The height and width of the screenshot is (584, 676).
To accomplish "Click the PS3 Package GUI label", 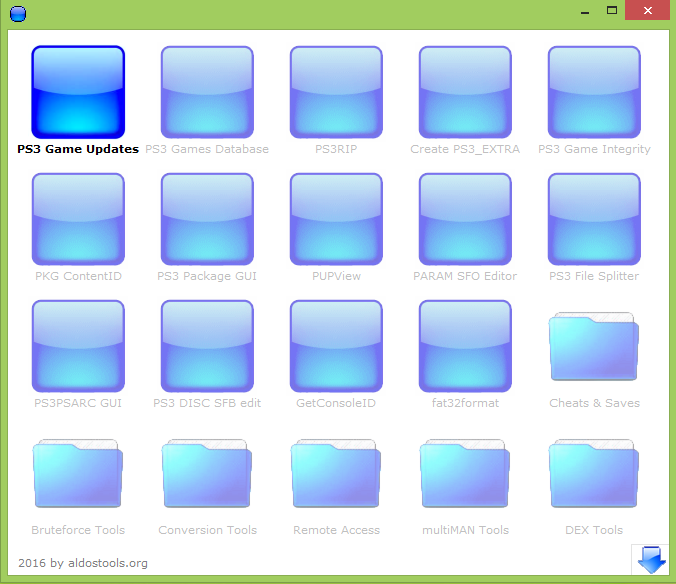I will click(x=207, y=276).
